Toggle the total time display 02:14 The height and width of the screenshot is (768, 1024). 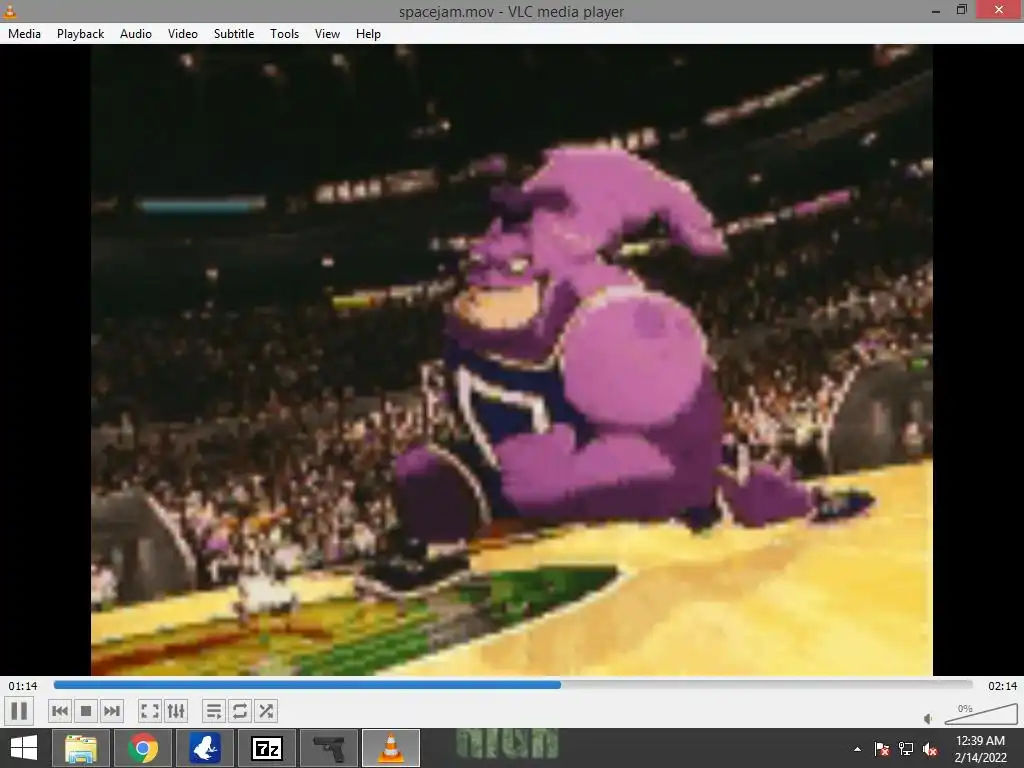[1002, 686]
